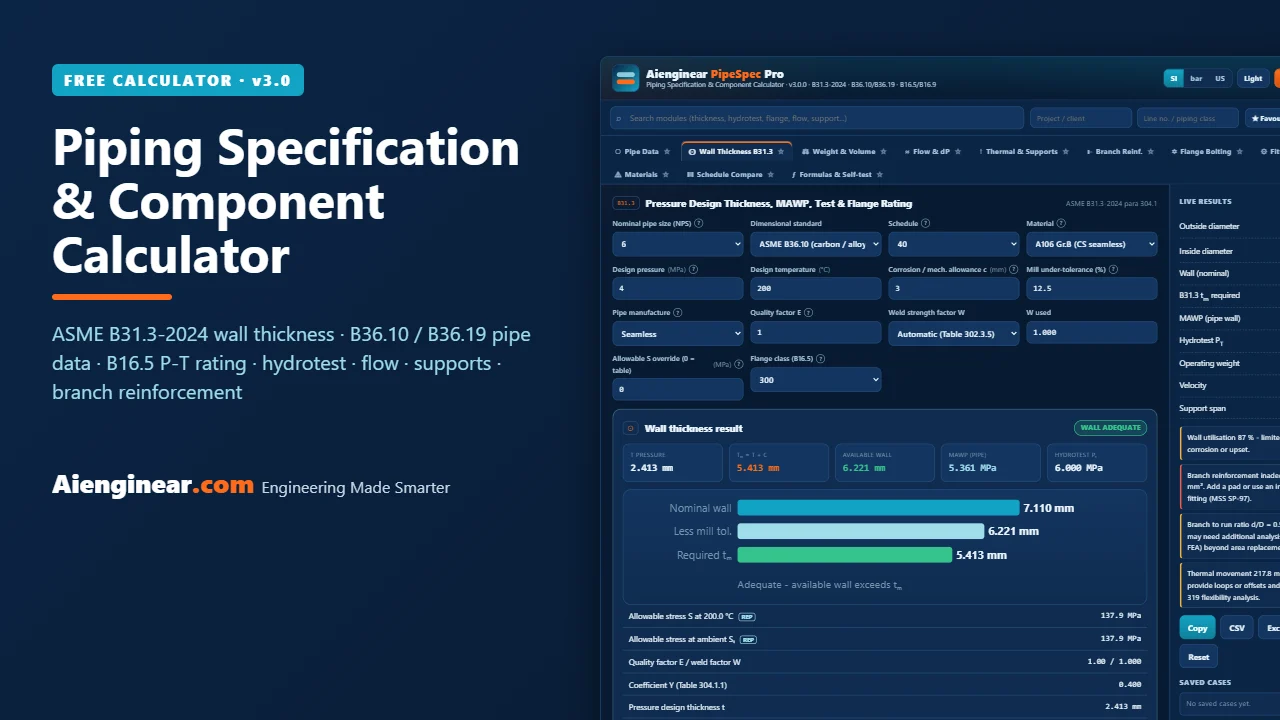Open the Nominal pipe size dropdown
Screen dimensions: 1280x720
(678, 244)
